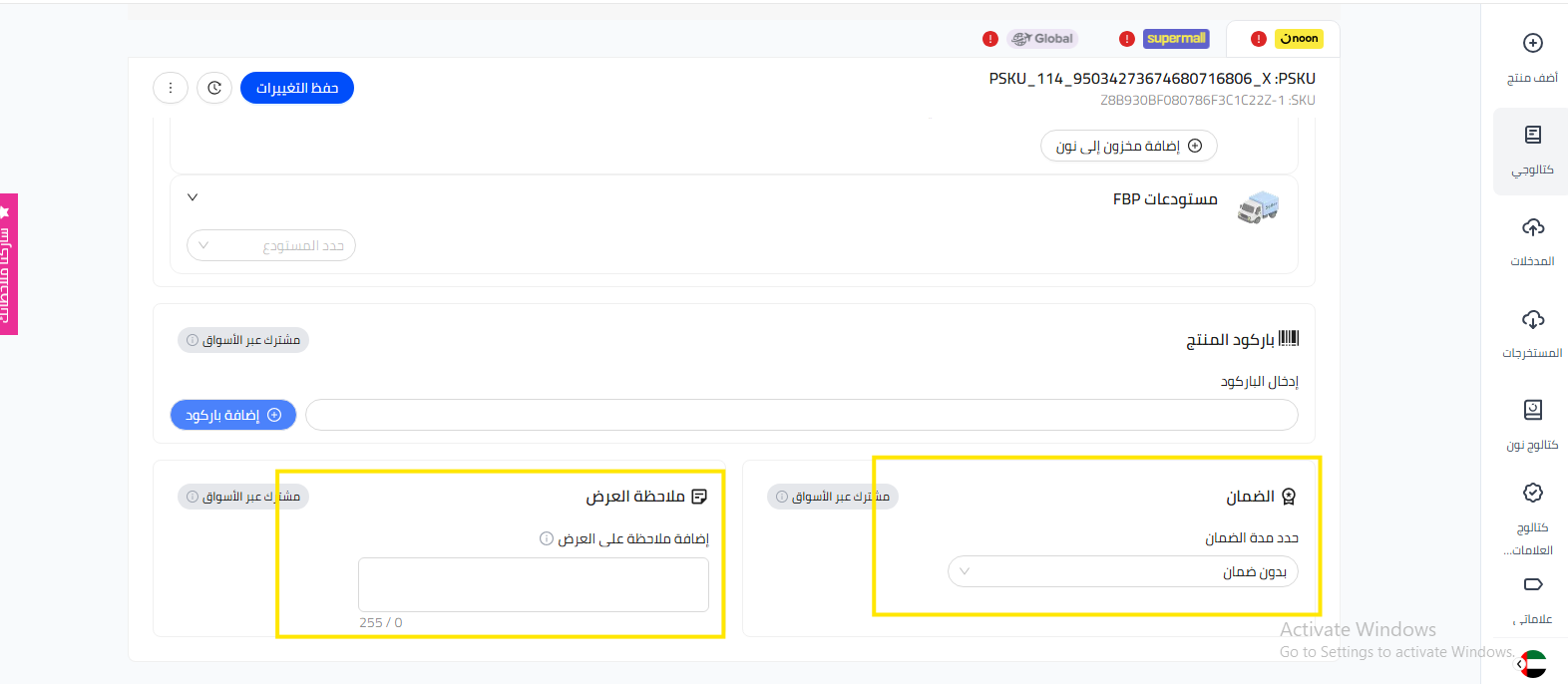Click Add Stock to Noon (إضافة مخزون إلى نون)
This screenshot has width=1568, height=684.
tap(1129, 146)
